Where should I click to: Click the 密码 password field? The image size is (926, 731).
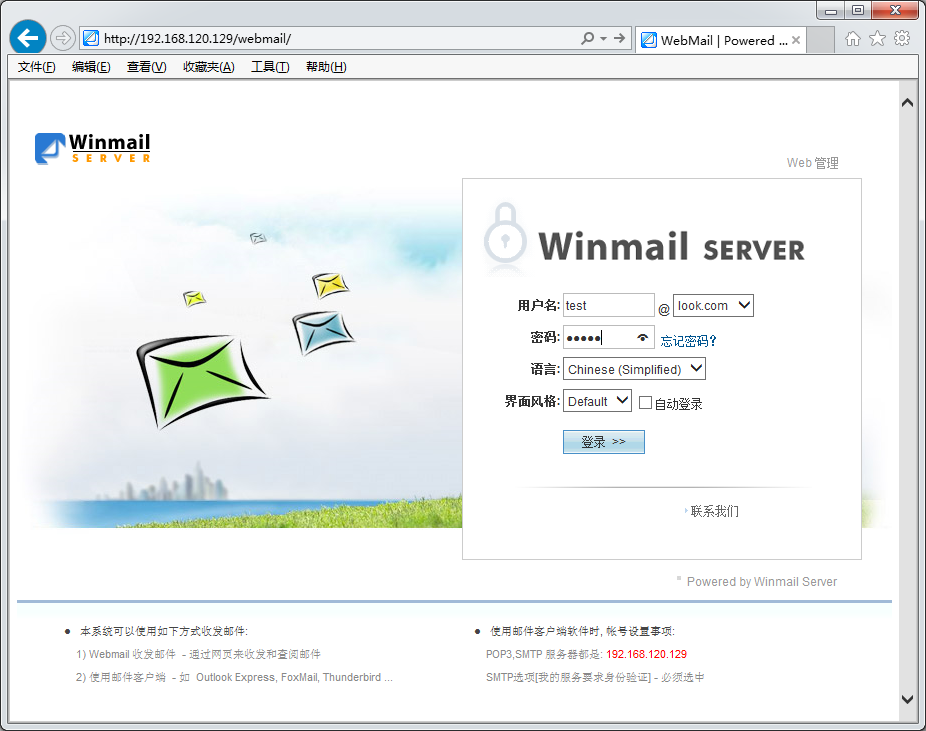(608, 338)
